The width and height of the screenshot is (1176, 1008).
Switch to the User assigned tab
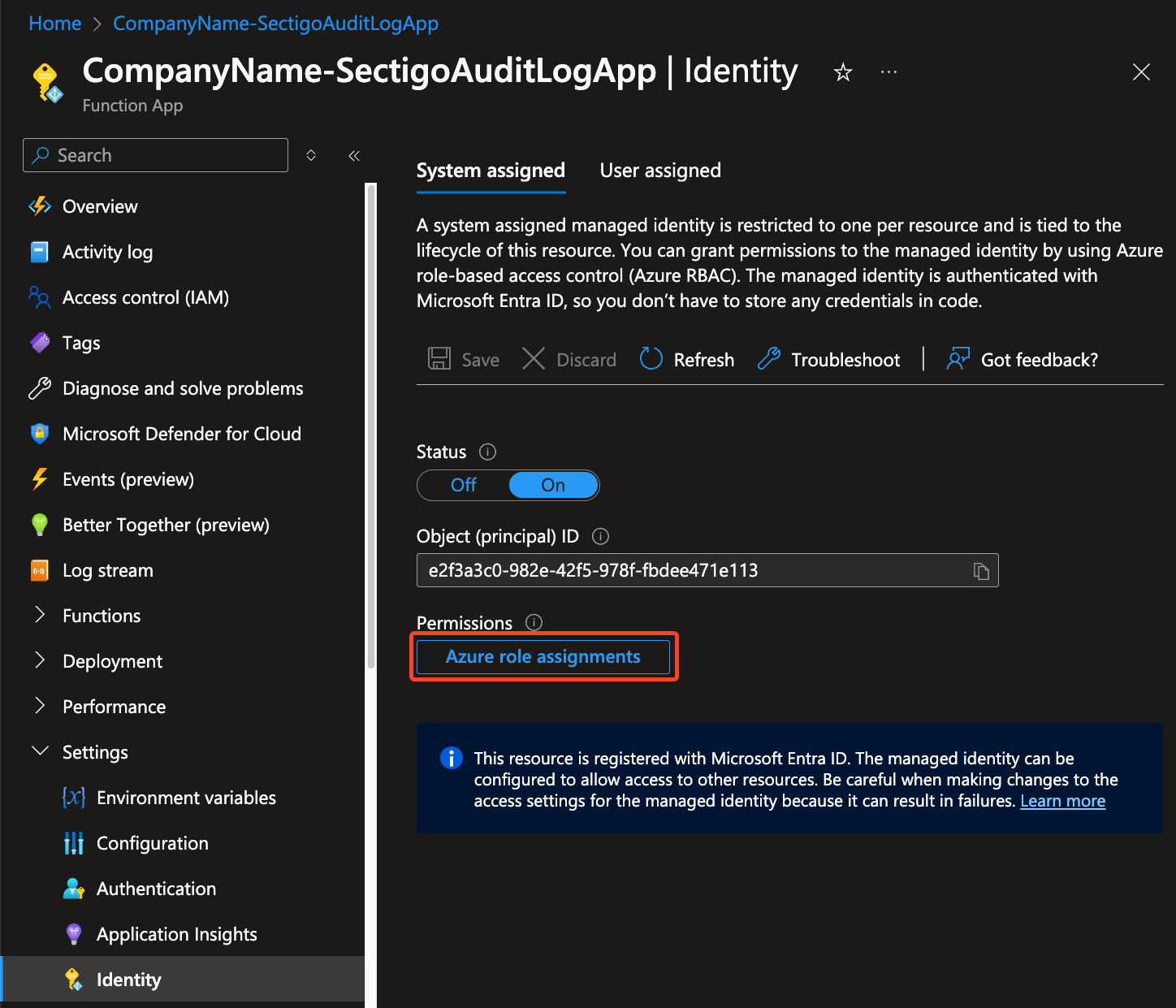(660, 171)
